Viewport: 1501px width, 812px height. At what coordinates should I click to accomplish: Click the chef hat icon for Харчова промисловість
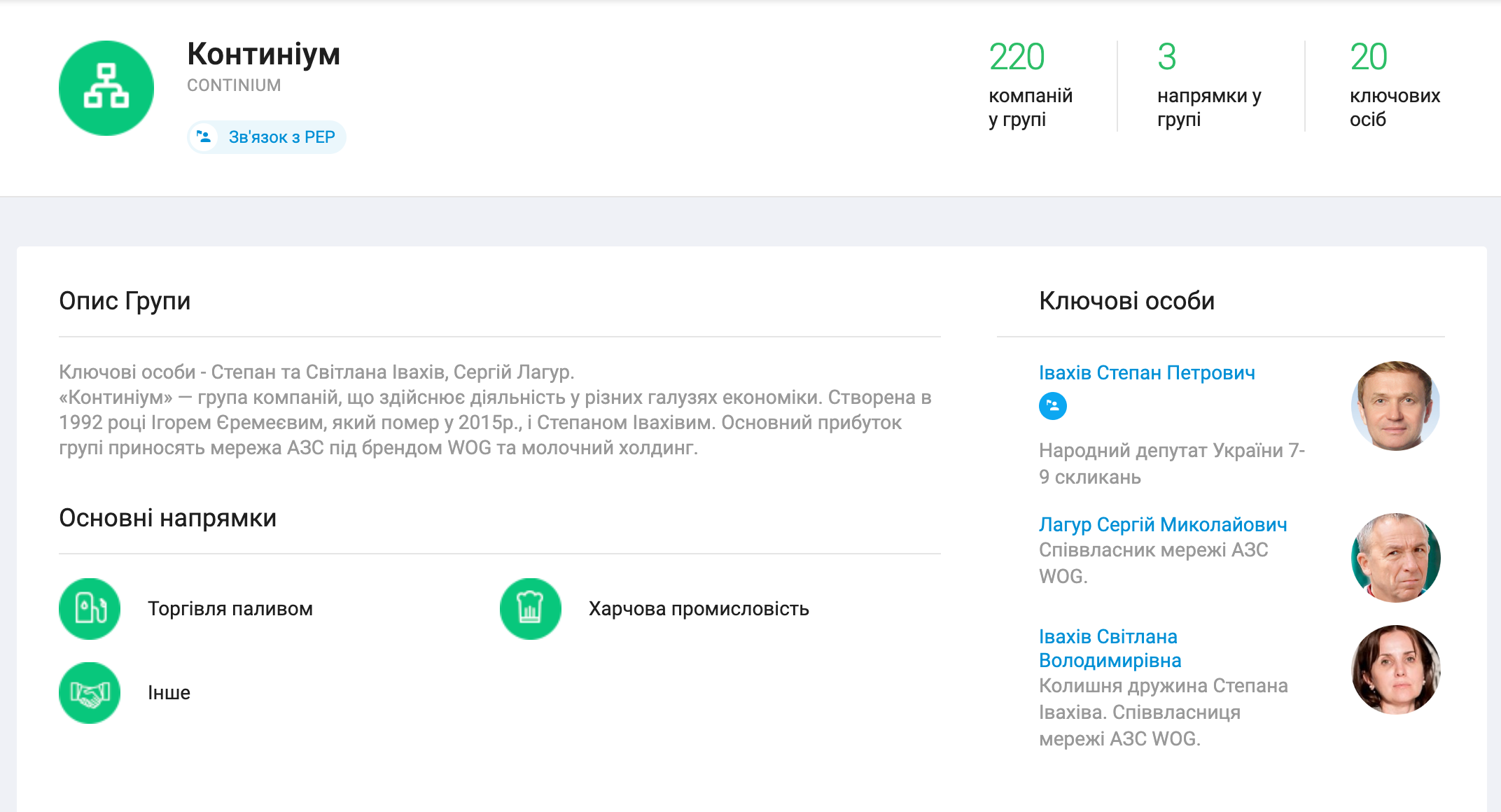pos(530,608)
